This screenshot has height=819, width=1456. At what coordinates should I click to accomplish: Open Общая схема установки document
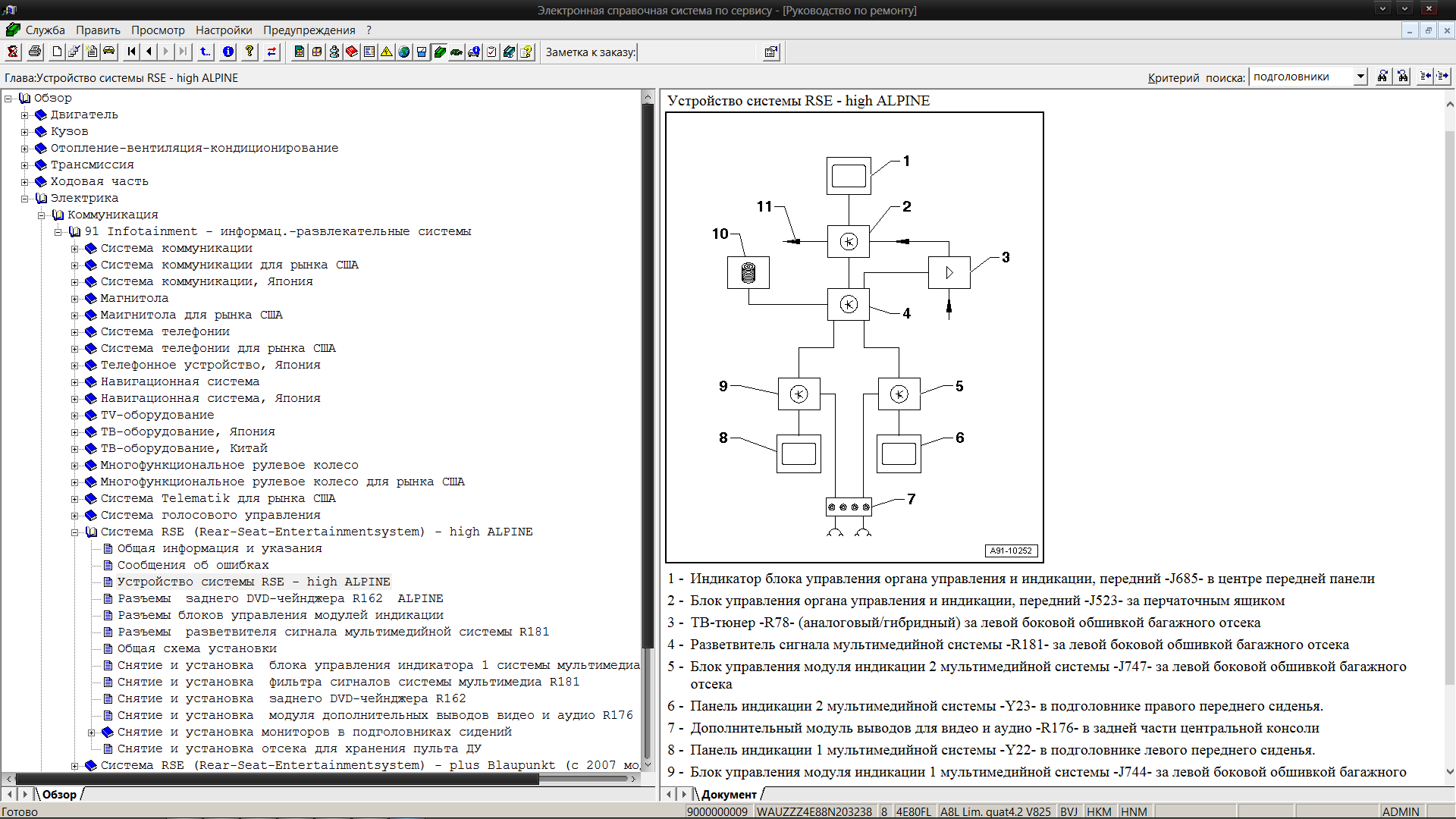tap(196, 648)
